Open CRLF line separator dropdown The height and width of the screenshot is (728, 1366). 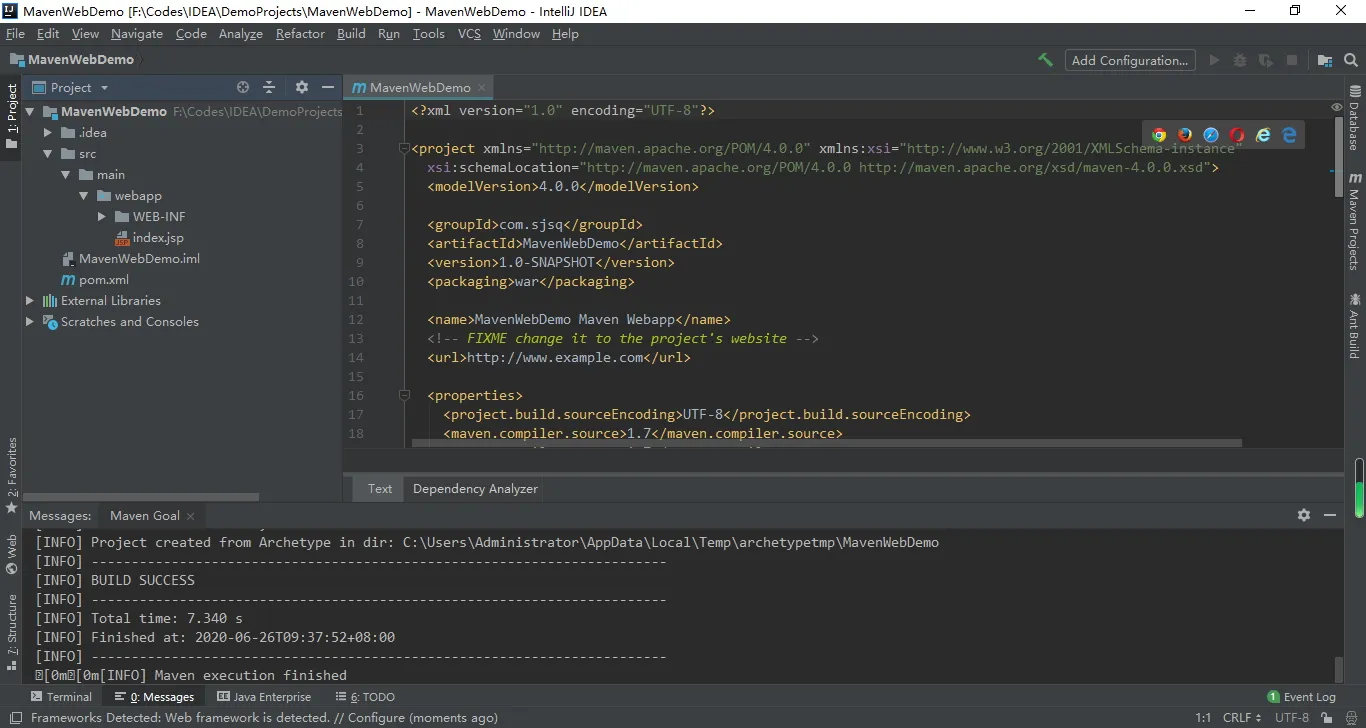(x=1242, y=717)
